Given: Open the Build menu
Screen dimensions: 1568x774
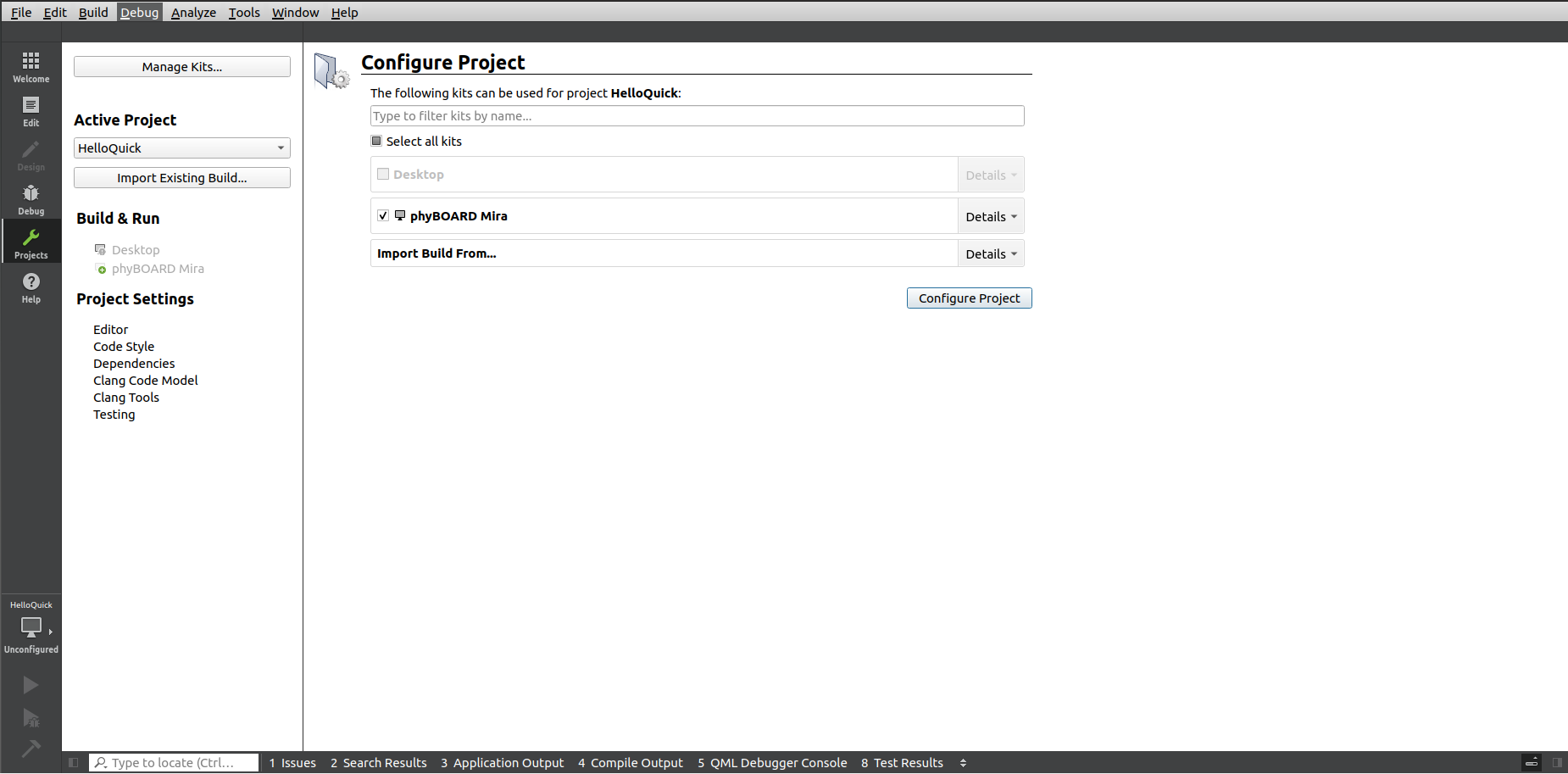Looking at the screenshot, I should coord(93,12).
